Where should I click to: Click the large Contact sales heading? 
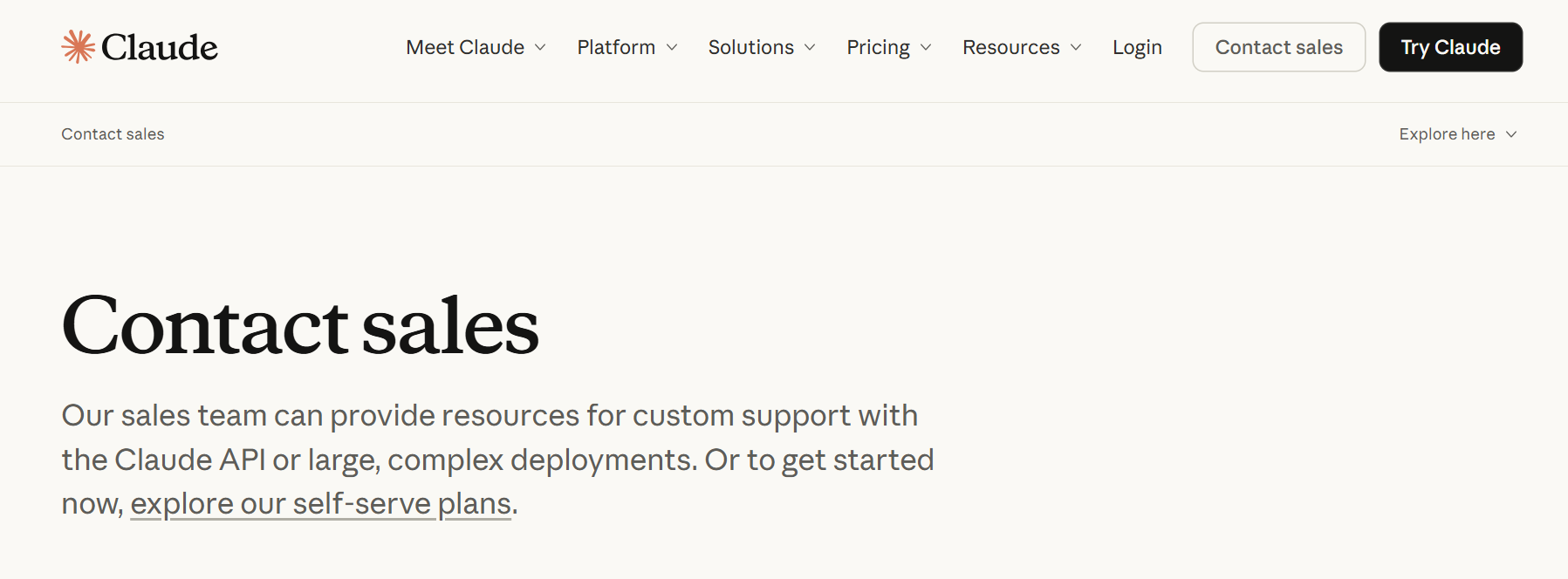pos(300,325)
